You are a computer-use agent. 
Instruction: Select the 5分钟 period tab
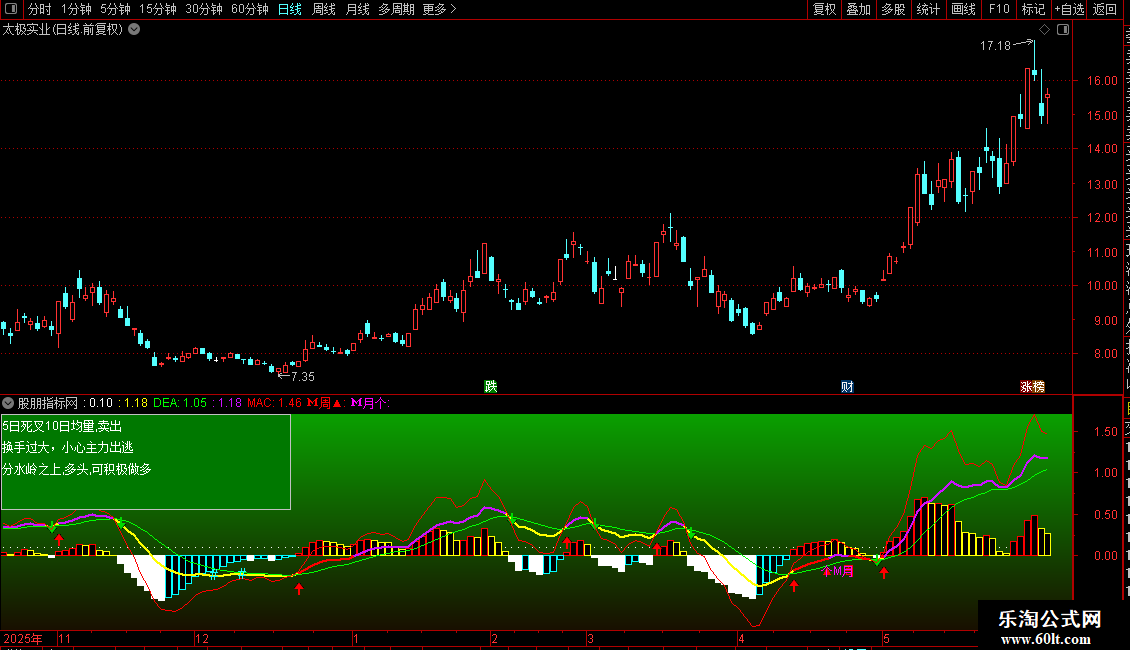pos(115,9)
